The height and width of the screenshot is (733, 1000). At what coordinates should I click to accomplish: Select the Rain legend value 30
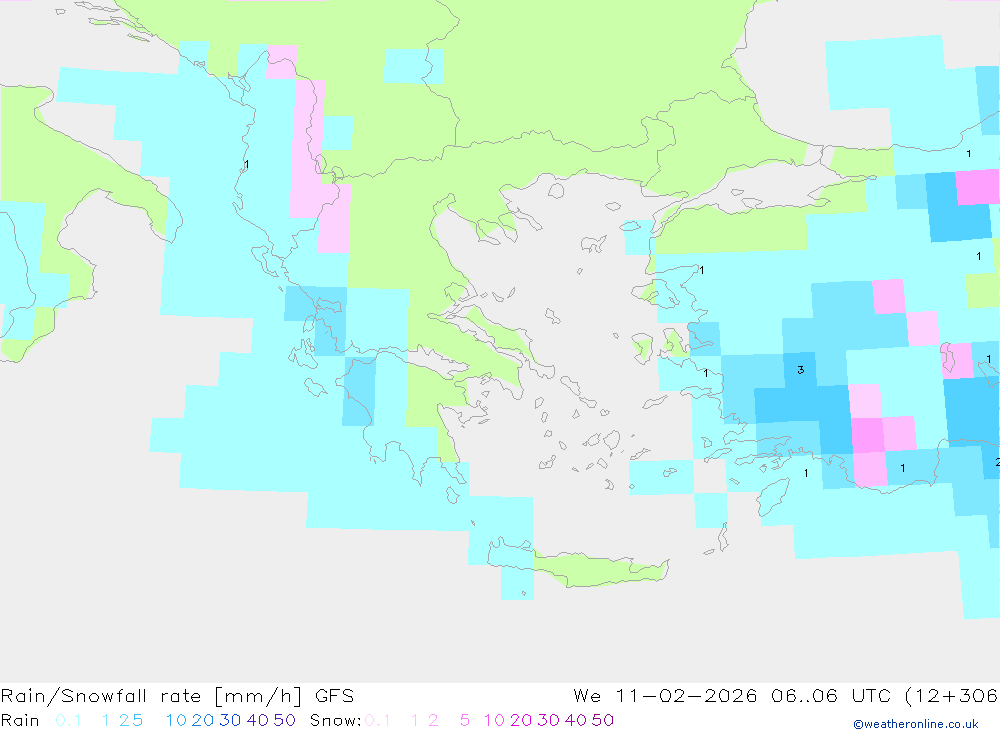pos(230,720)
